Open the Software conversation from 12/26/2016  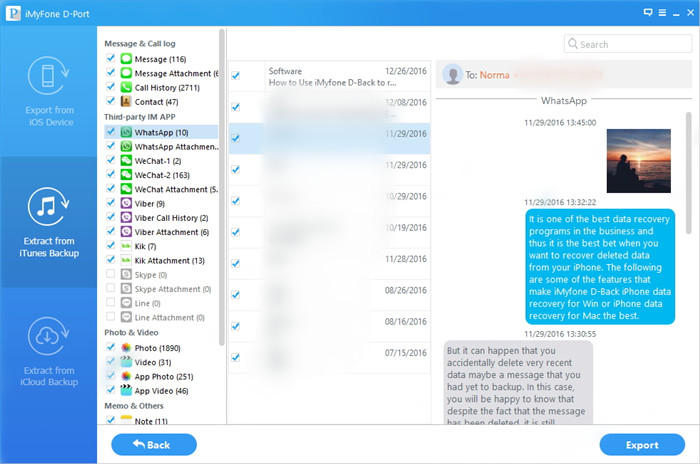tap(329, 76)
